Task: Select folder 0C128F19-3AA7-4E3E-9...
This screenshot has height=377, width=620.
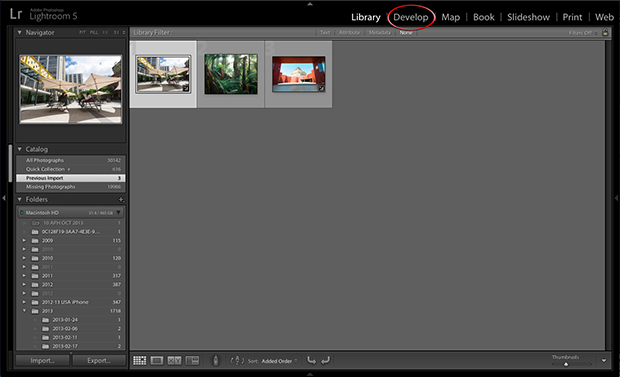Action: [x=71, y=232]
